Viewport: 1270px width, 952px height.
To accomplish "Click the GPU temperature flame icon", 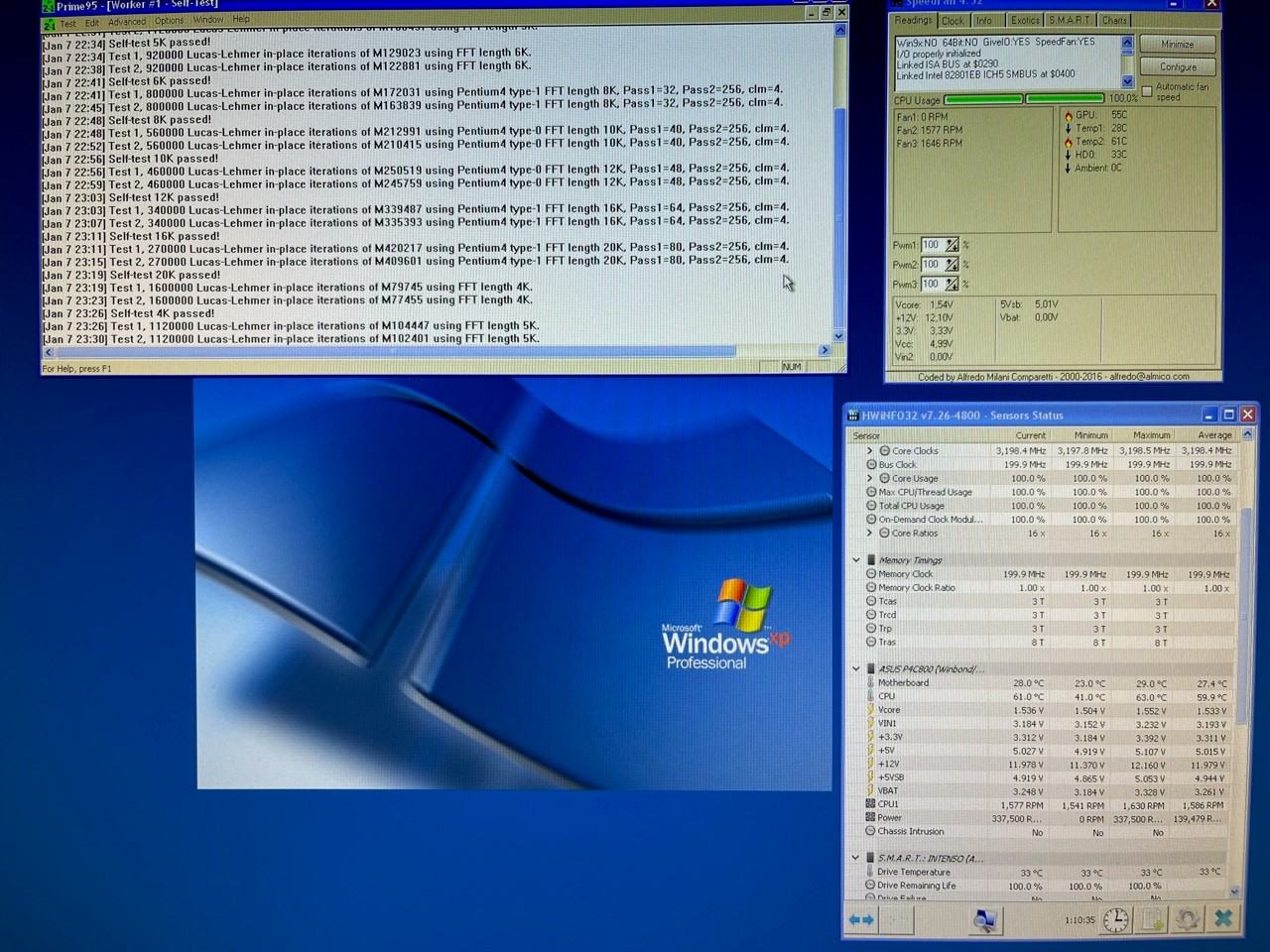I will [x=1068, y=115].
